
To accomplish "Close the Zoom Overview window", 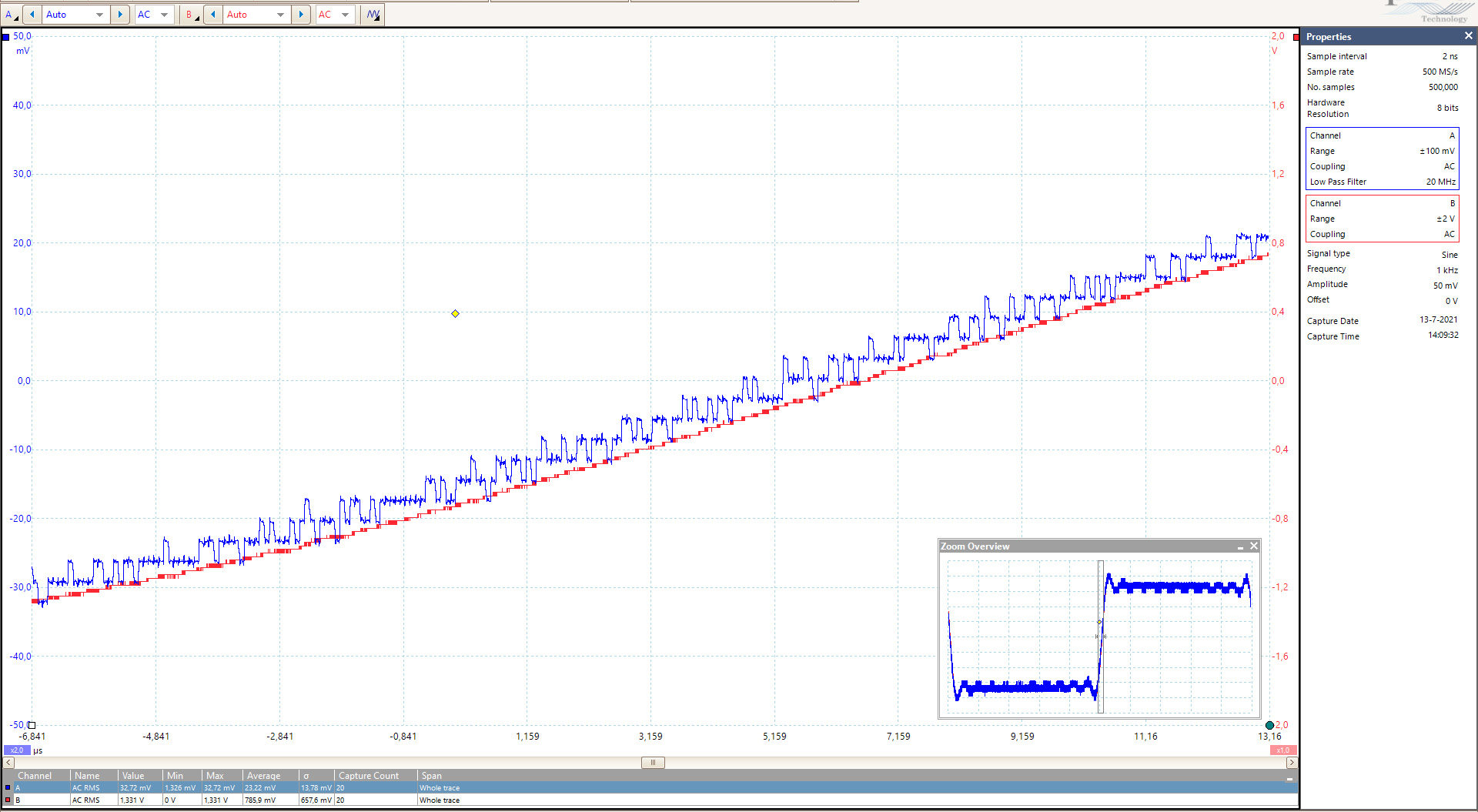I will 1254,546.
